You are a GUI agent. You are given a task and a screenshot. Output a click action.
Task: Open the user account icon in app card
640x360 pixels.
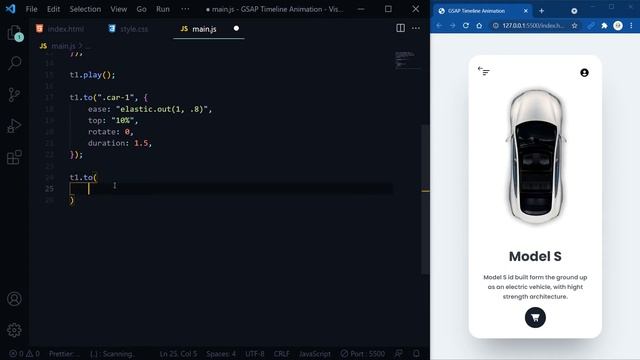584,73
